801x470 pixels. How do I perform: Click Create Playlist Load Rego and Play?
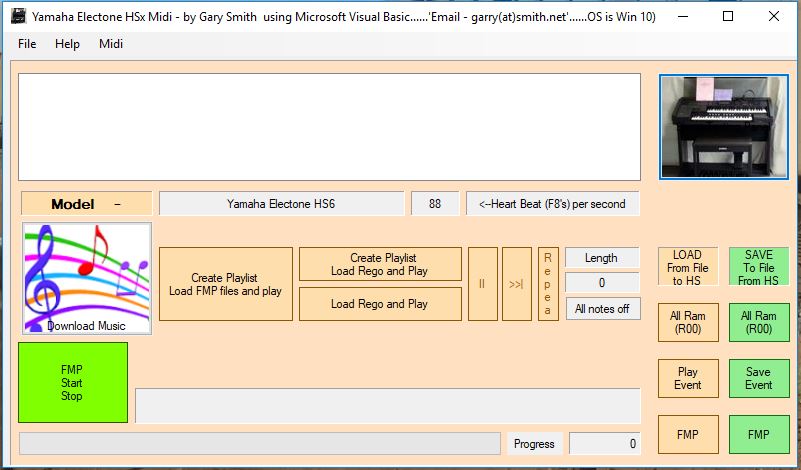[x=380, y=264]
